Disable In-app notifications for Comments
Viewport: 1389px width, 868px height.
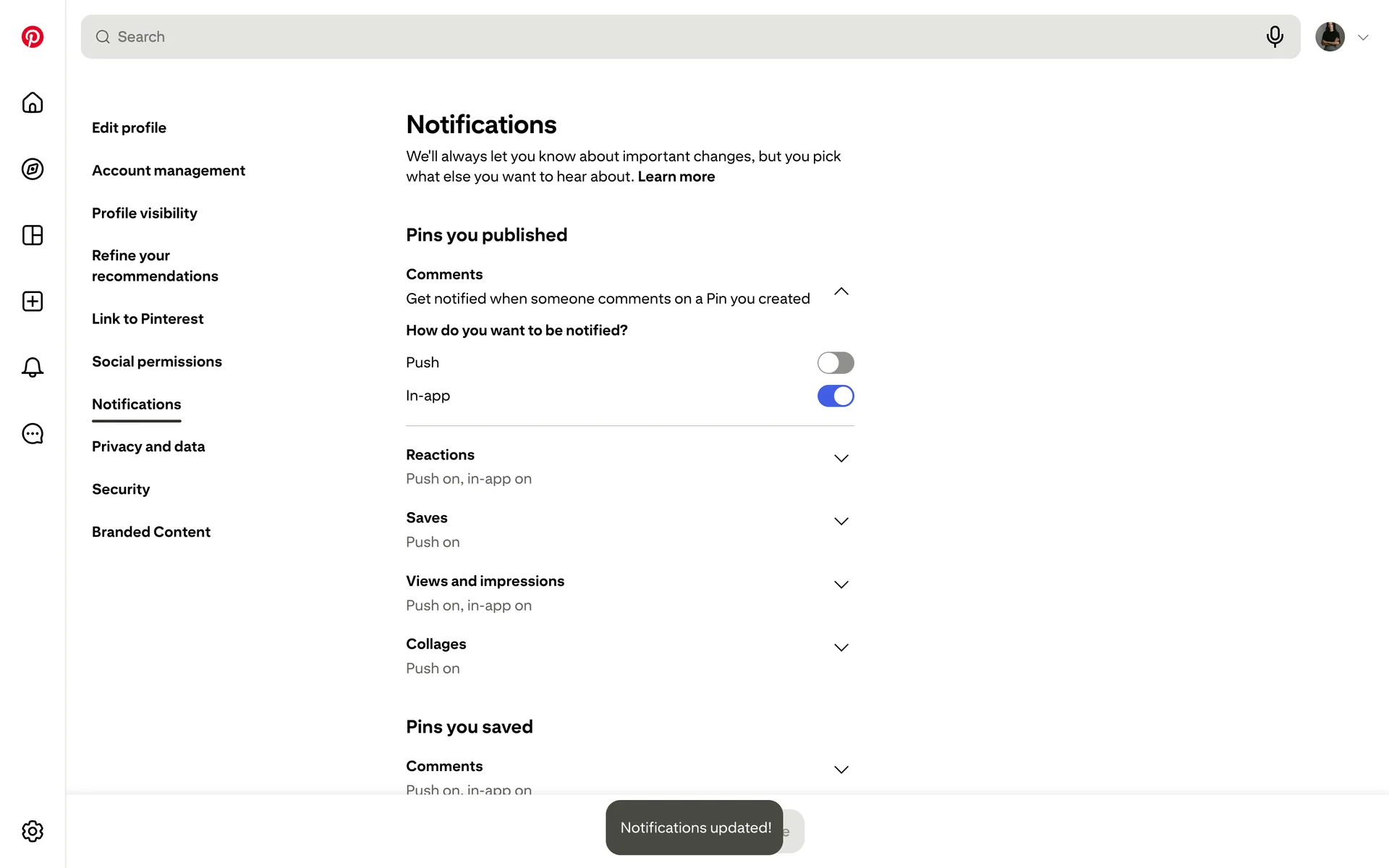(x=836, y=396)
